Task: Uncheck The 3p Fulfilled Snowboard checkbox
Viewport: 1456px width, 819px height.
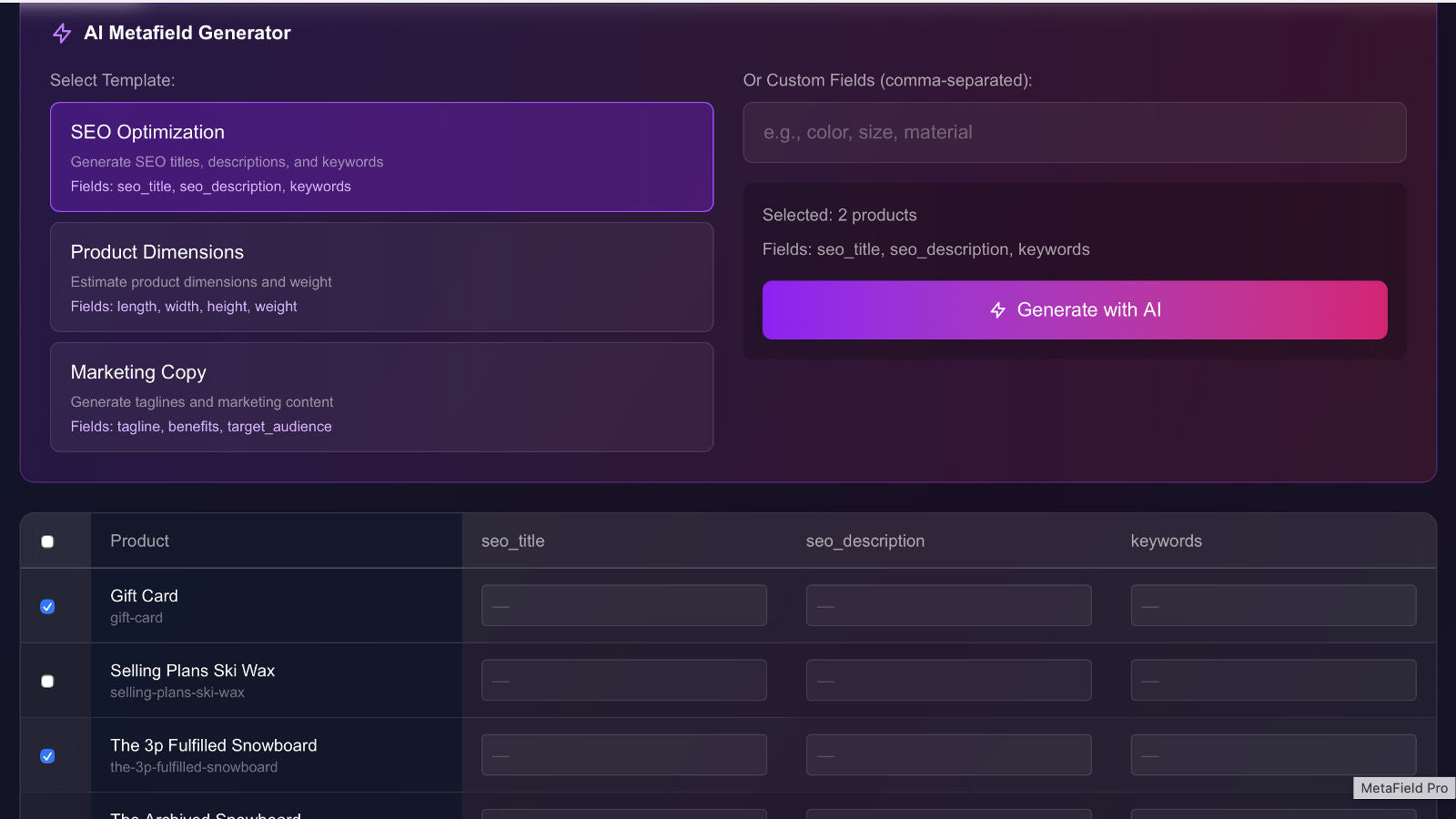Action: point(47,755)
